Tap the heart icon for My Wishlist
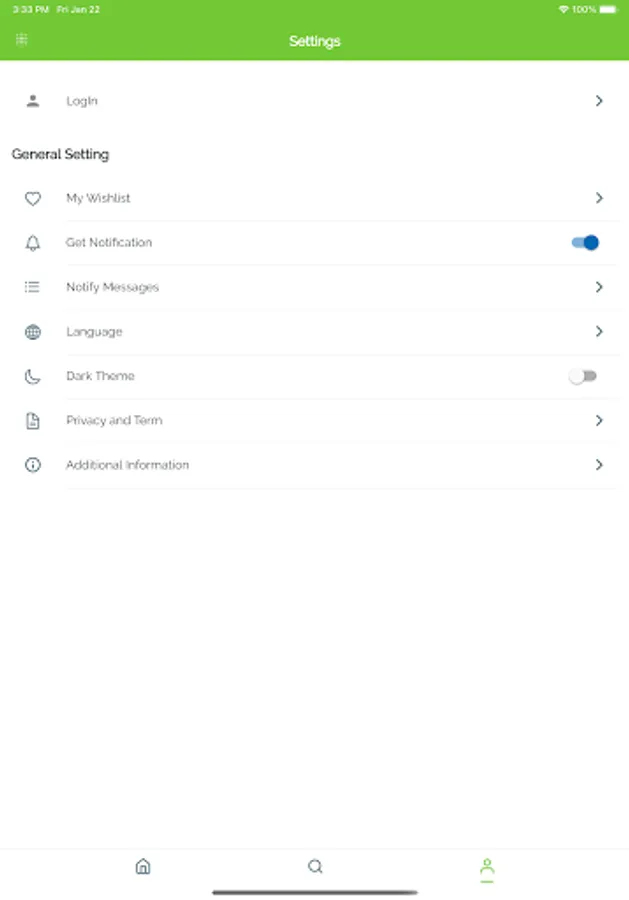The height and width of the screenshot is (900, 629). point(33,199)
